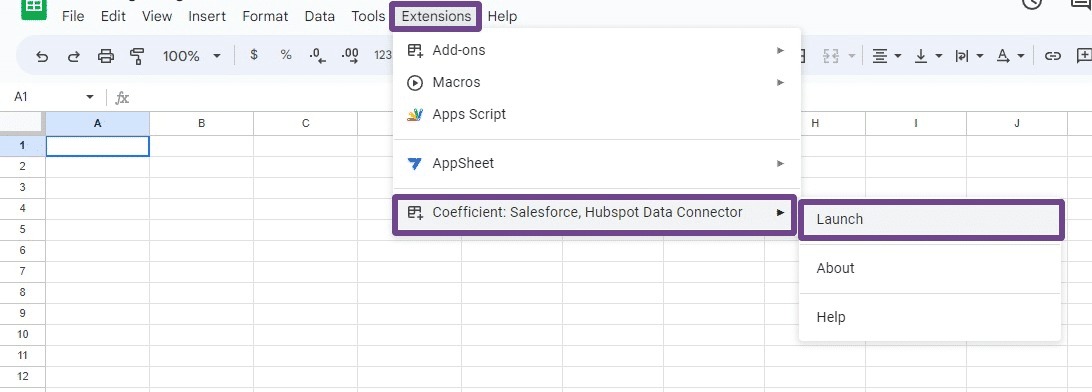Click the Undo arrow icon
This screenshot has width=1092, height=392.
point(42,56)
